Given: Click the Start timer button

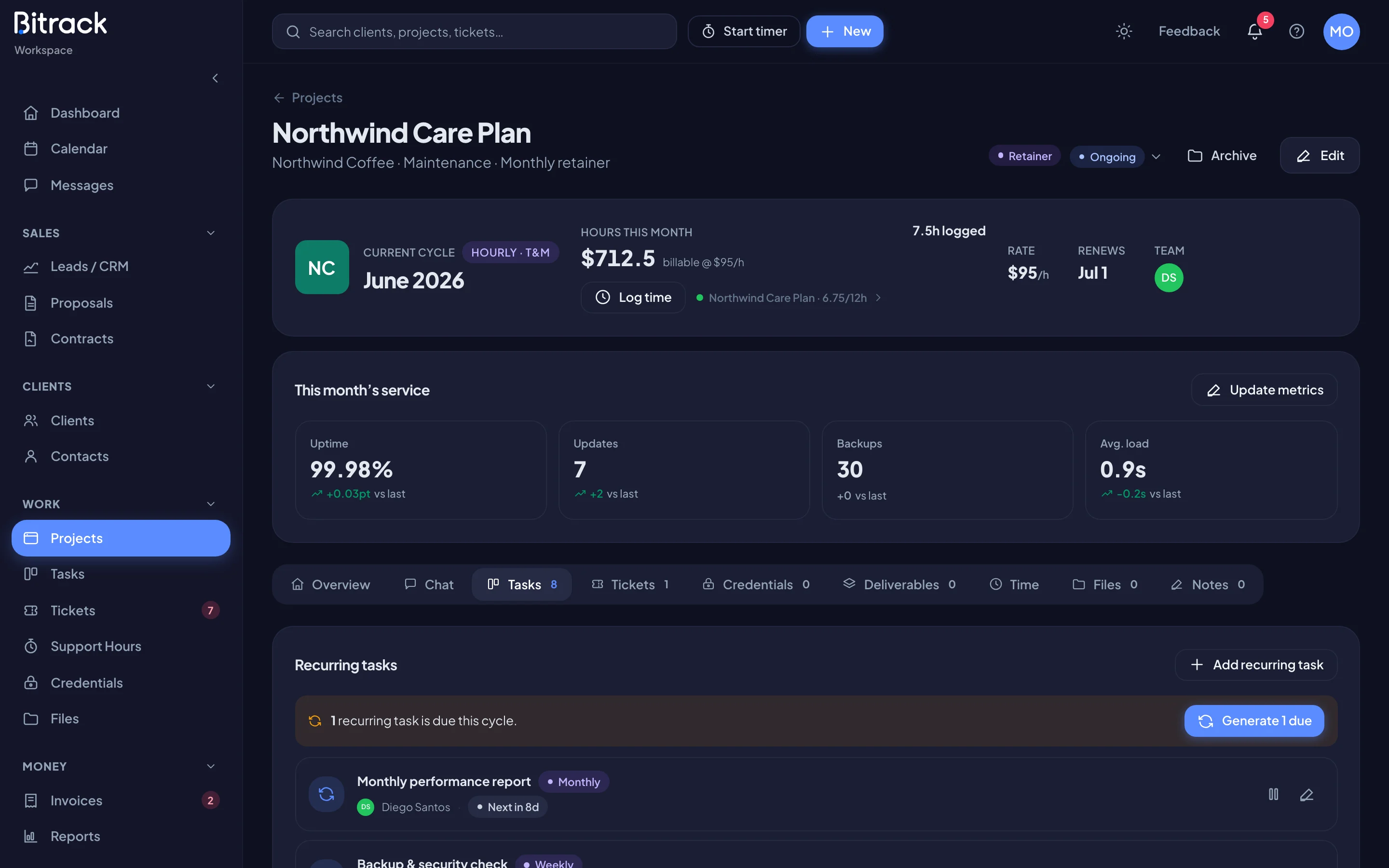Looking at the screenshot, I should (744, 31).
